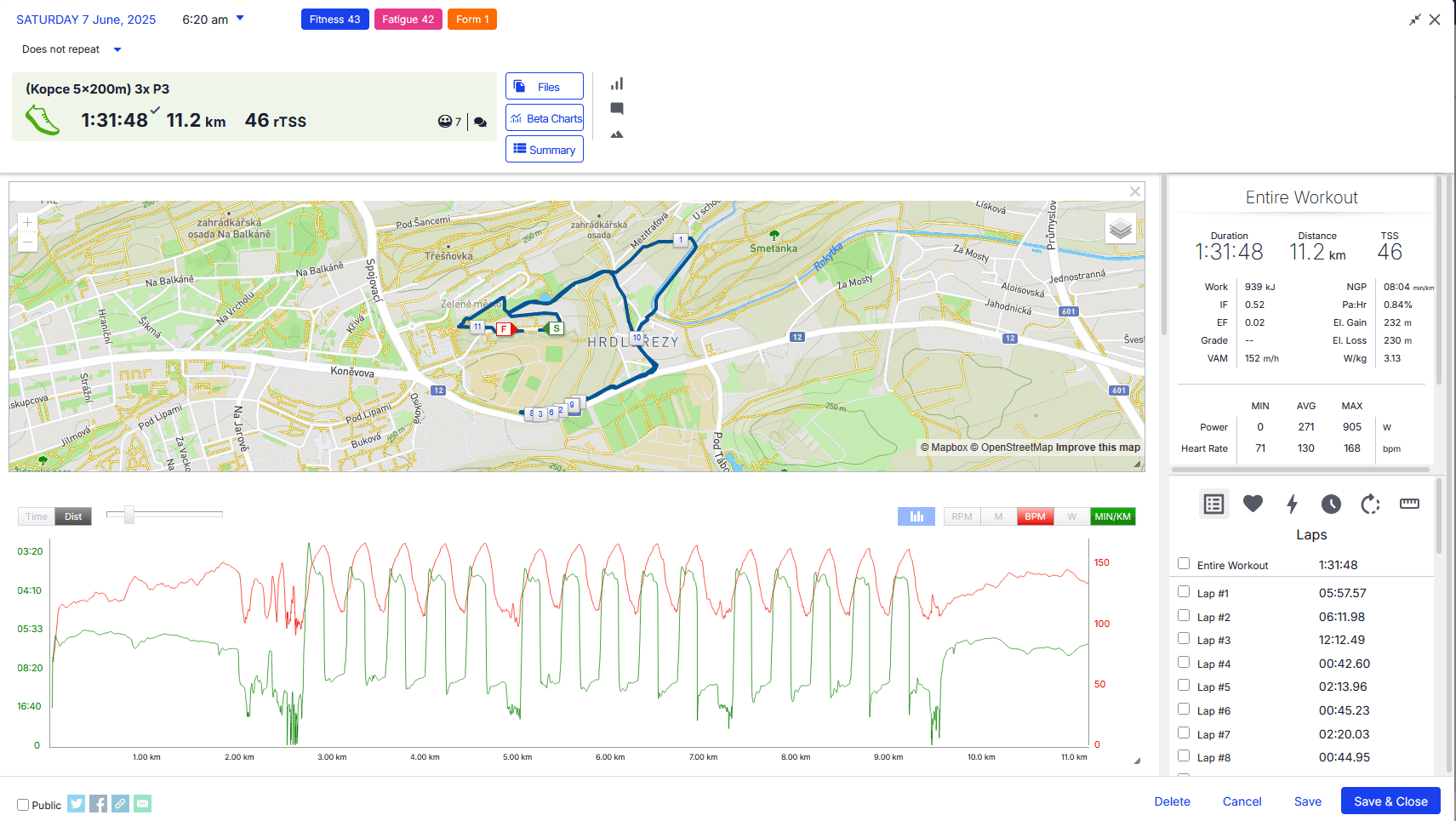Click Save & Close button
The image size is (1456, 821).
pos(1390,801)
